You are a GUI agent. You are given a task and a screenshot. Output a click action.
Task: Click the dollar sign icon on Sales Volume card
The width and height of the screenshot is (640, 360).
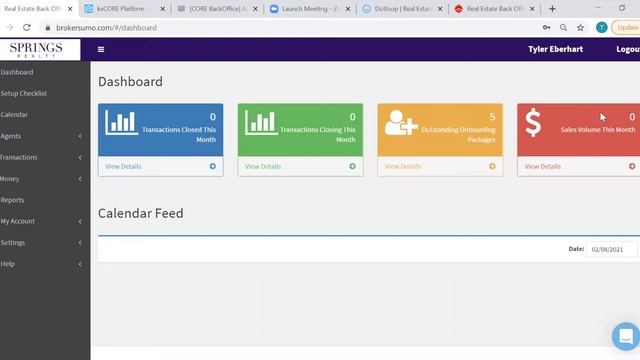click(533, 122)
